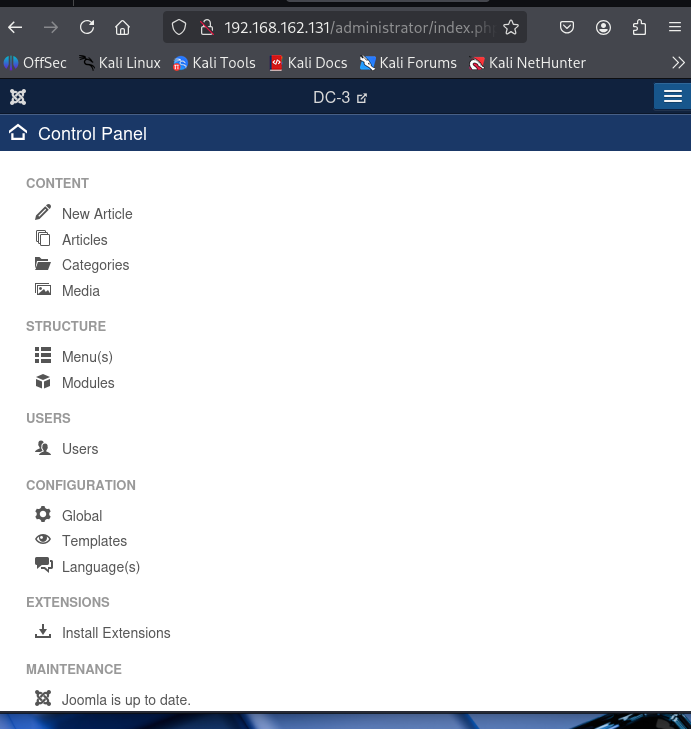Open the Media manager
The height and width of the screenshot is (729, 691).
[x=81, y=291]
